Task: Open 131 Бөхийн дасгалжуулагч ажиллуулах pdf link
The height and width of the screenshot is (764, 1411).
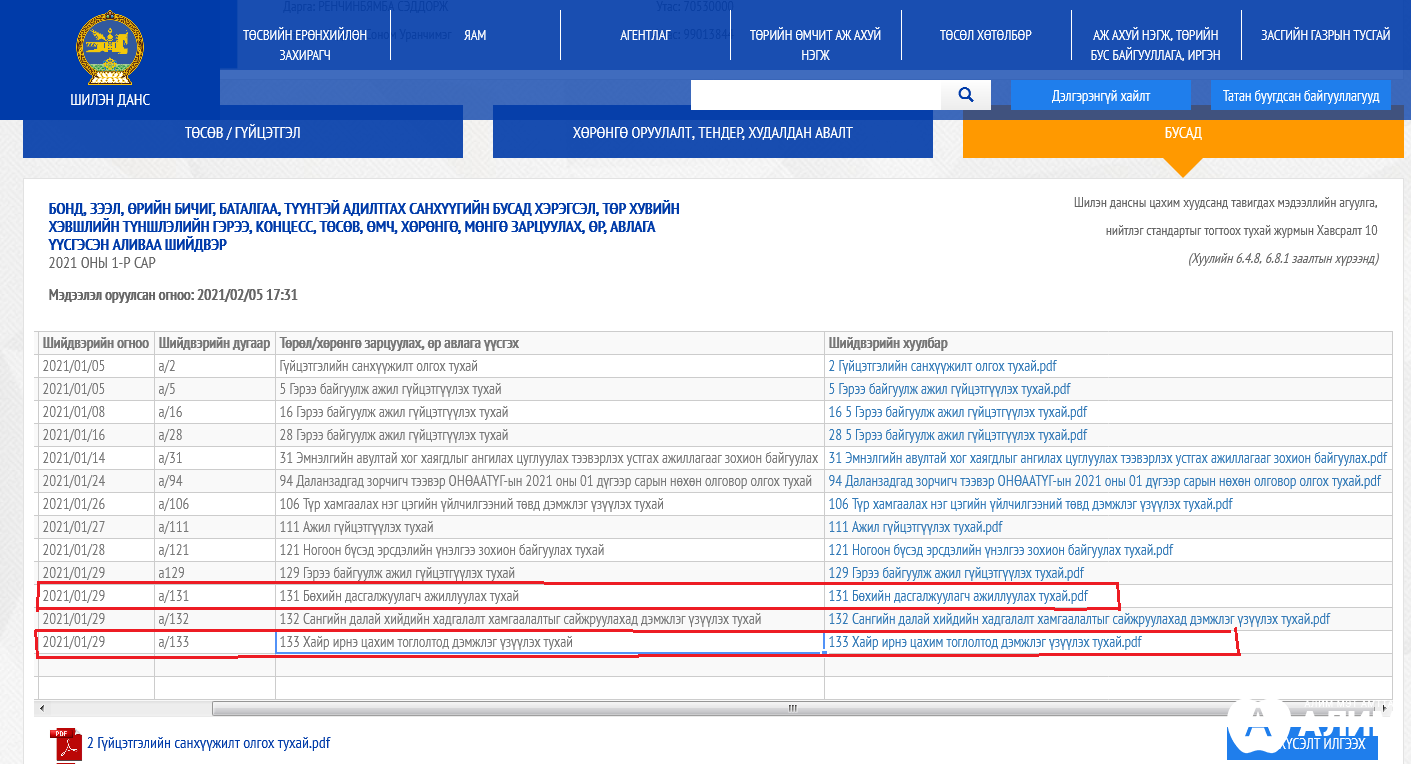Action: 958,596
